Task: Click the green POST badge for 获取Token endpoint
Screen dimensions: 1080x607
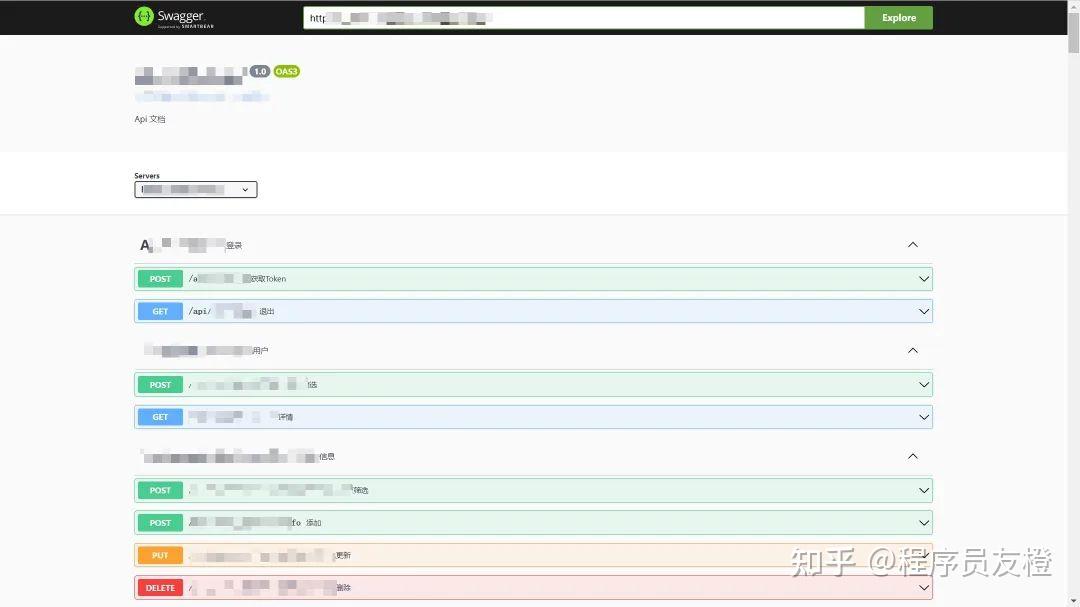Action: pos(158,278)
